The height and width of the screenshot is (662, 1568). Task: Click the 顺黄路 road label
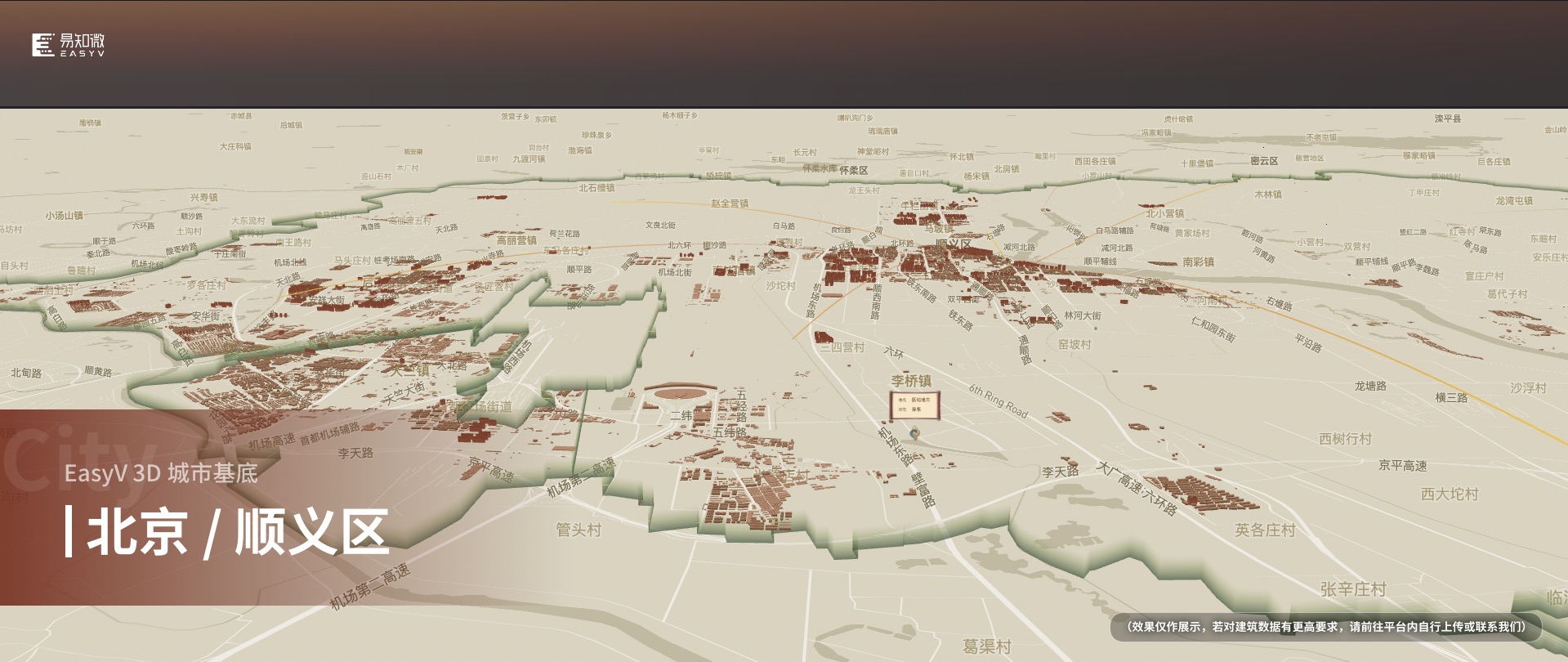point(98,371)
